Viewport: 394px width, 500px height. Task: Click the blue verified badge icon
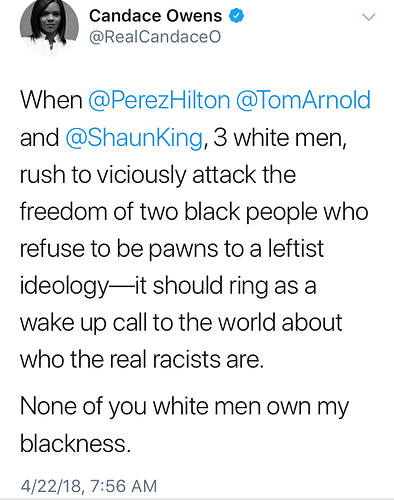click(236, 16)
